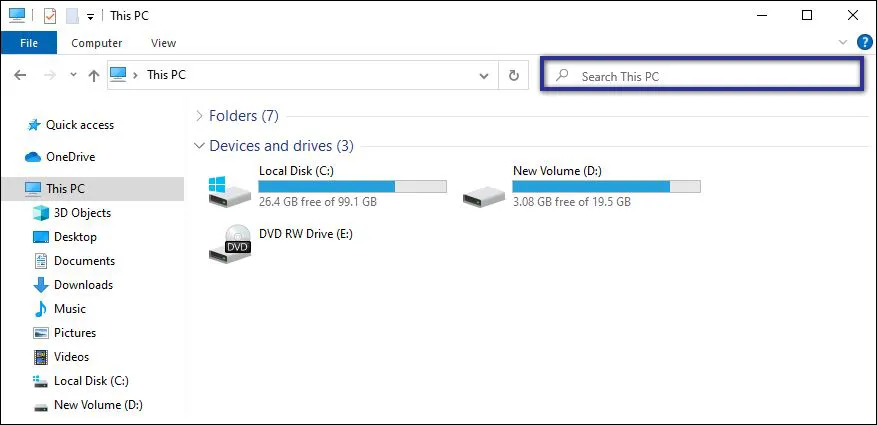877x425 pixels.
Task: Click the computer icon in the title bar
Action: (x=17, y=16)
